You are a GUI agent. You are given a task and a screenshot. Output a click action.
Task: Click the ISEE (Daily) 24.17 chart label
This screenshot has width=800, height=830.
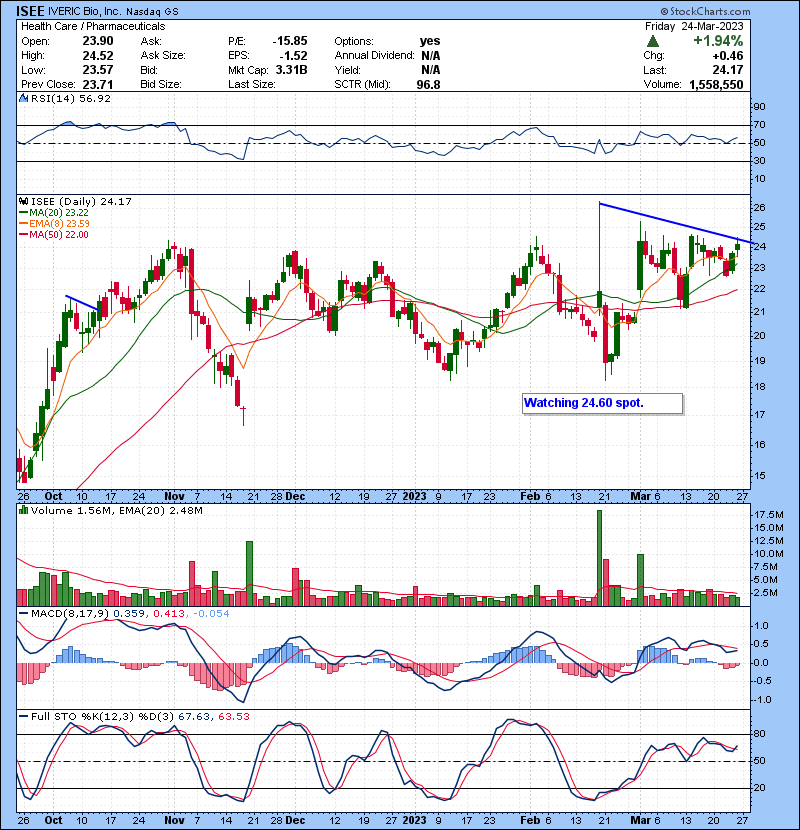81,201
